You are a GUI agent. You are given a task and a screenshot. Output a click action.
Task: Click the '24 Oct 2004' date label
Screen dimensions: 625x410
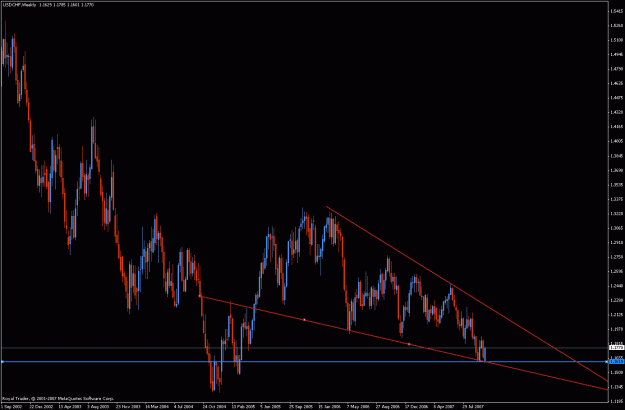pyautogui.click(x=214, y=407)
